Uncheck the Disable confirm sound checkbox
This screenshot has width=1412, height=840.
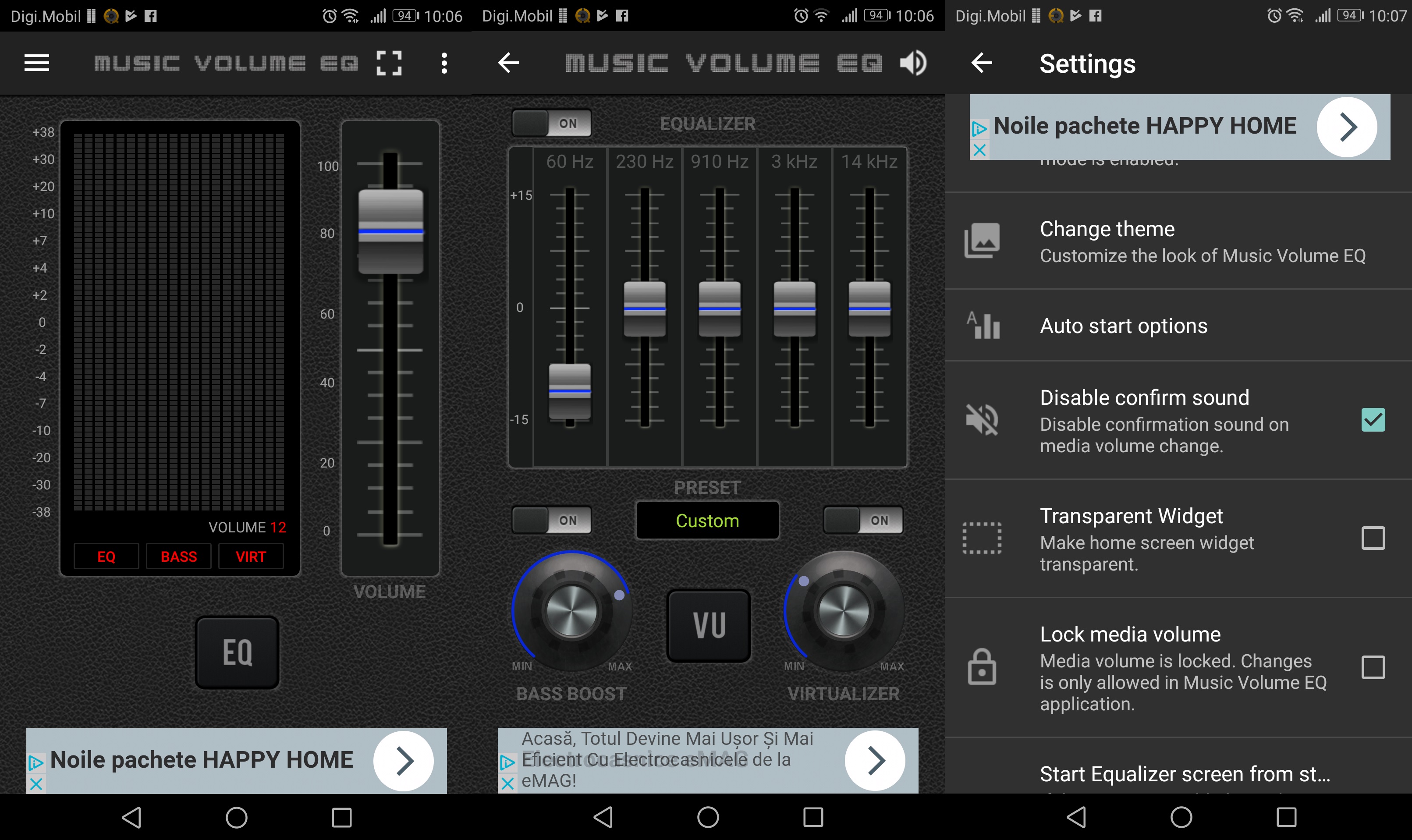pos(1373,420)
